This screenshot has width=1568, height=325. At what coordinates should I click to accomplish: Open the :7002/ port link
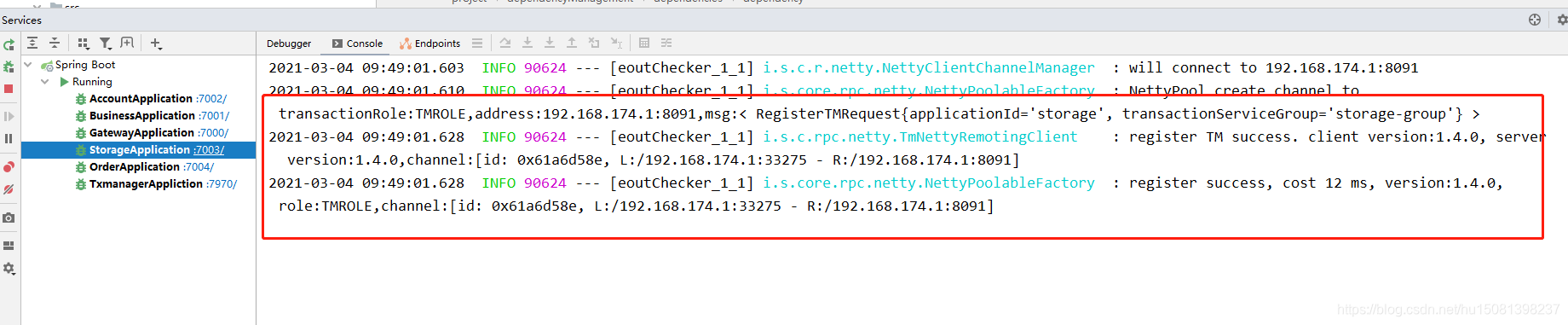pos(211,99)
